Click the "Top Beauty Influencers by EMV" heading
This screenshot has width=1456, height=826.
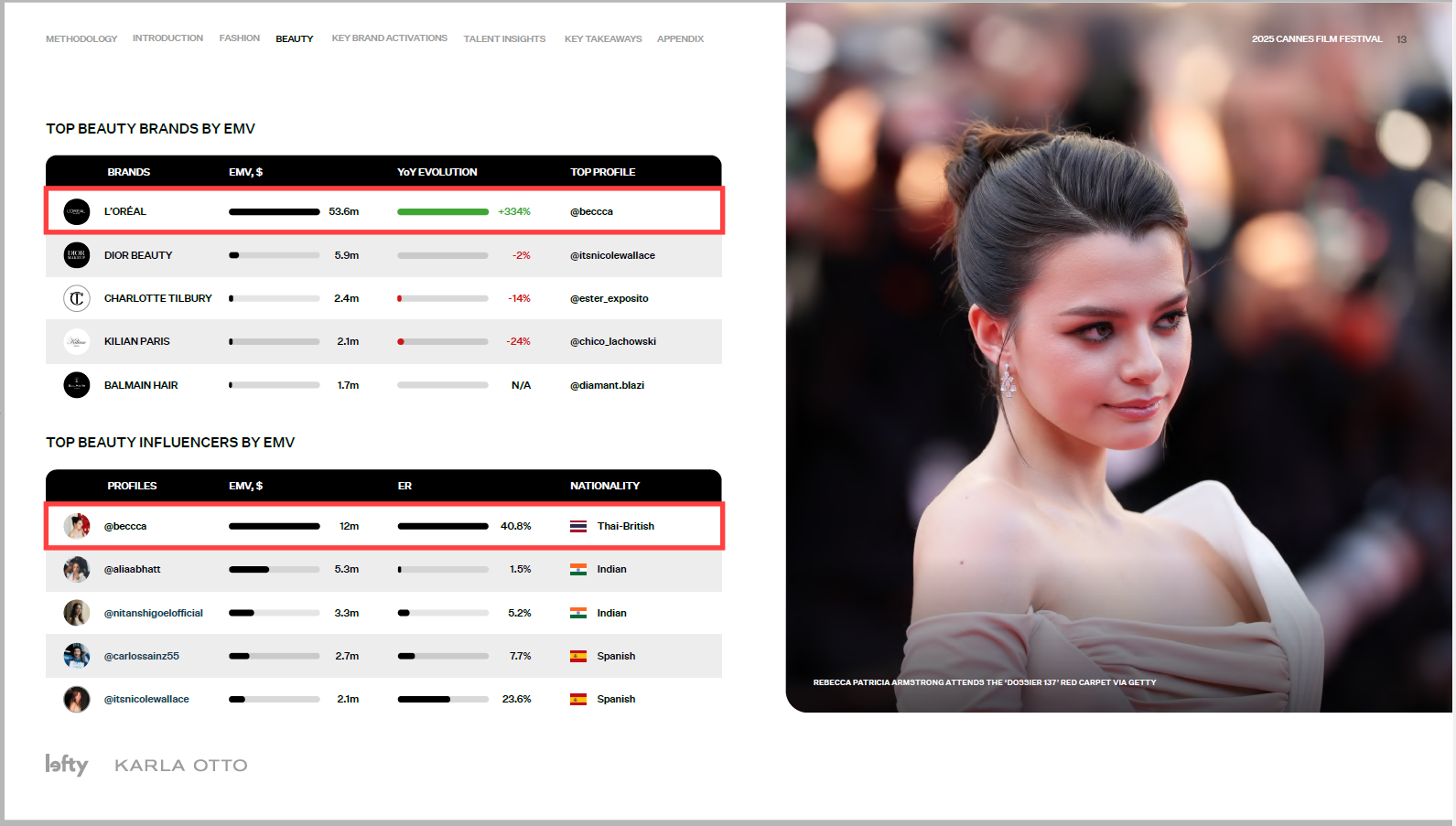[x=170, y=443]
